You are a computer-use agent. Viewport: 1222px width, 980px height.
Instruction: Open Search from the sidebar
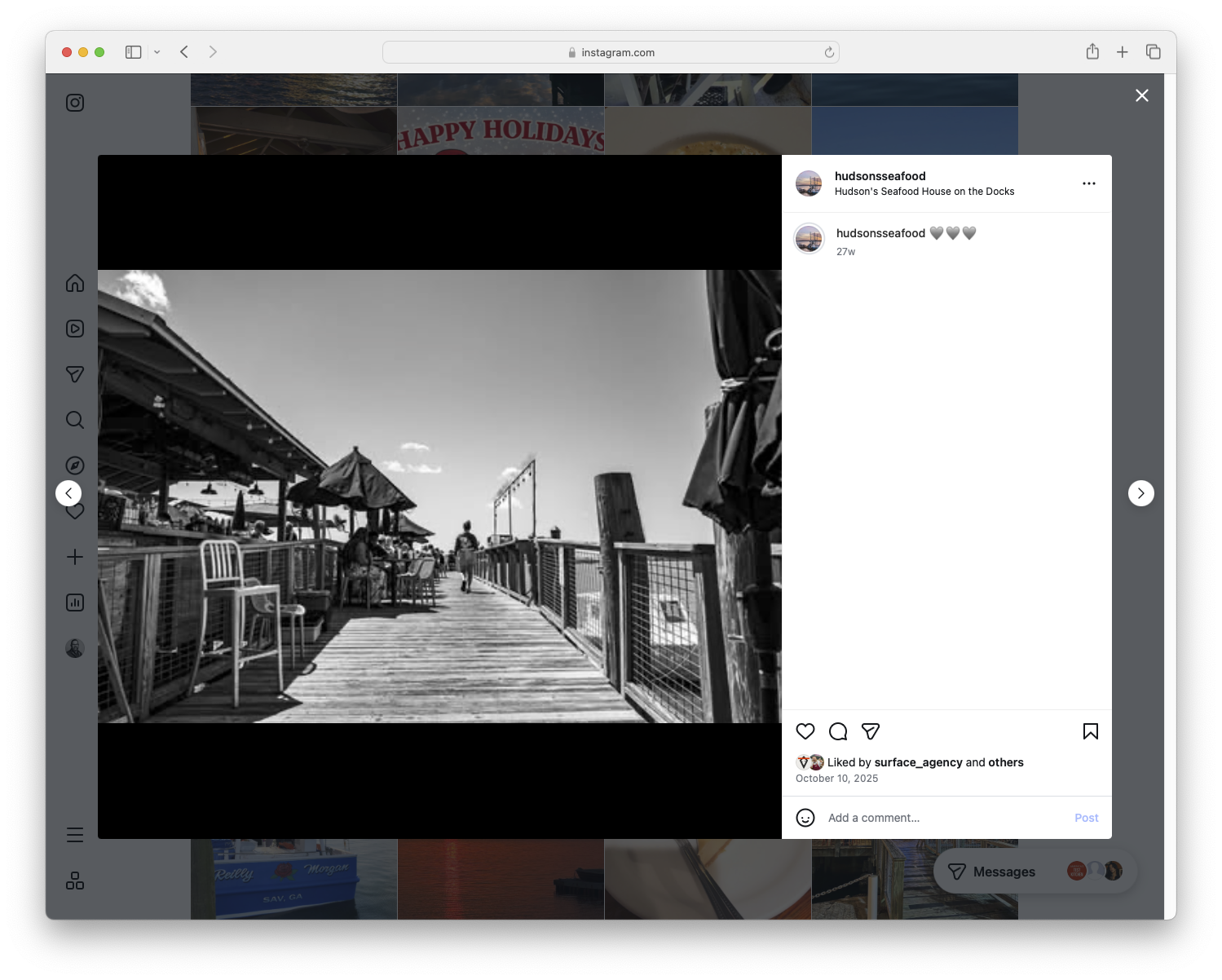tap(74, 420)
